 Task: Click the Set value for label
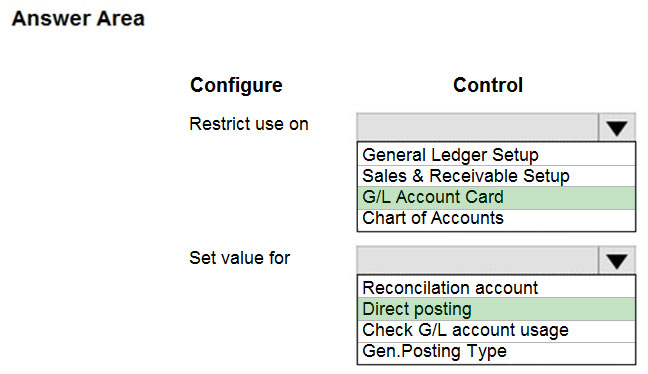pyautogui.click(x=239, y=258)
